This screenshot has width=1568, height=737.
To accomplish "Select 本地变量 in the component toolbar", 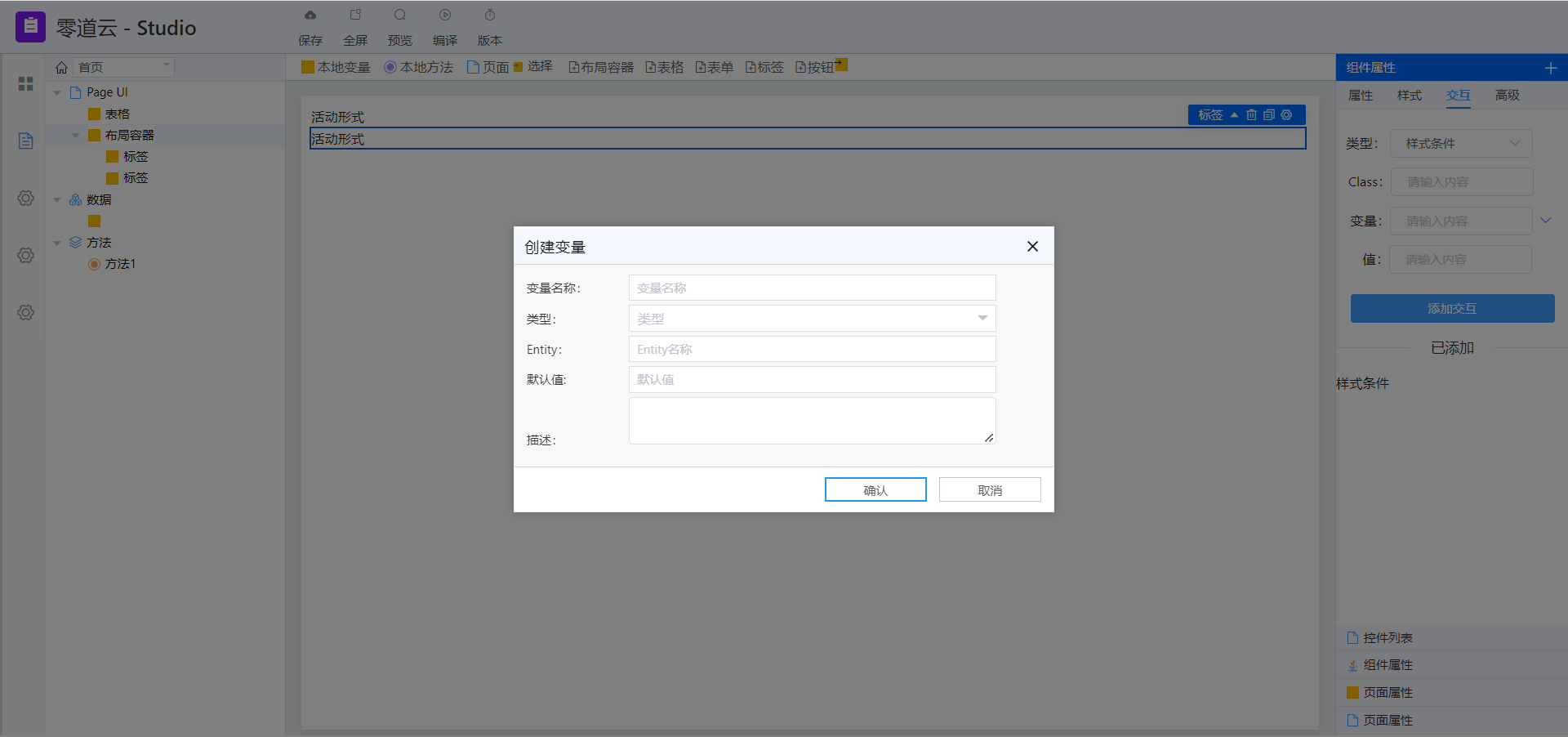I will (336, 67).
